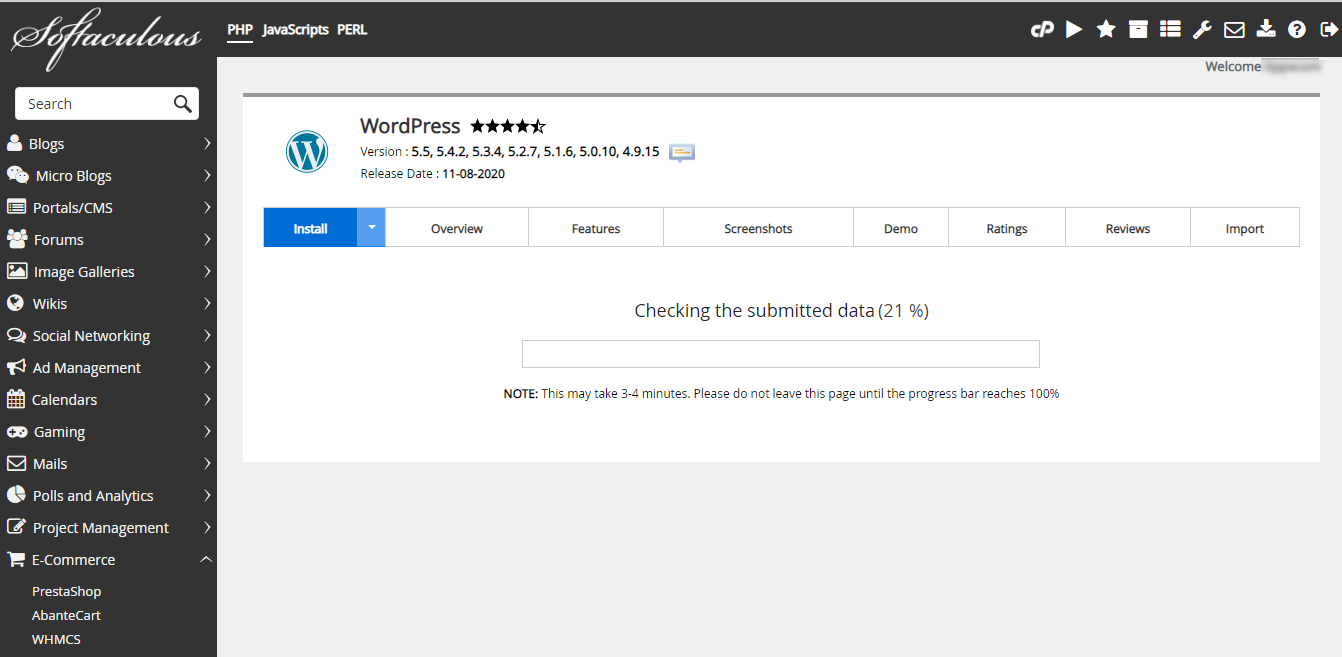Open the backups download icon
The width and height of the screenshot is (1342, 657).
(1266, 29)
